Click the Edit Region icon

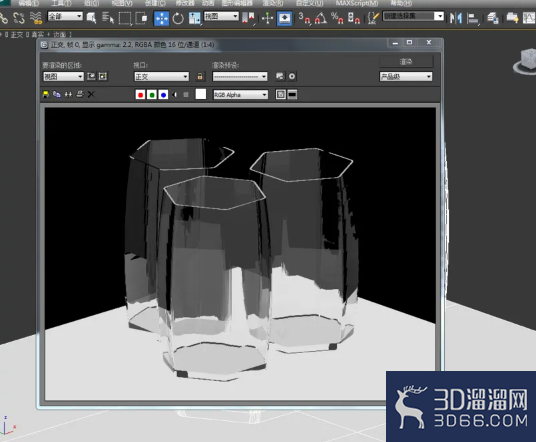point(91,76)
